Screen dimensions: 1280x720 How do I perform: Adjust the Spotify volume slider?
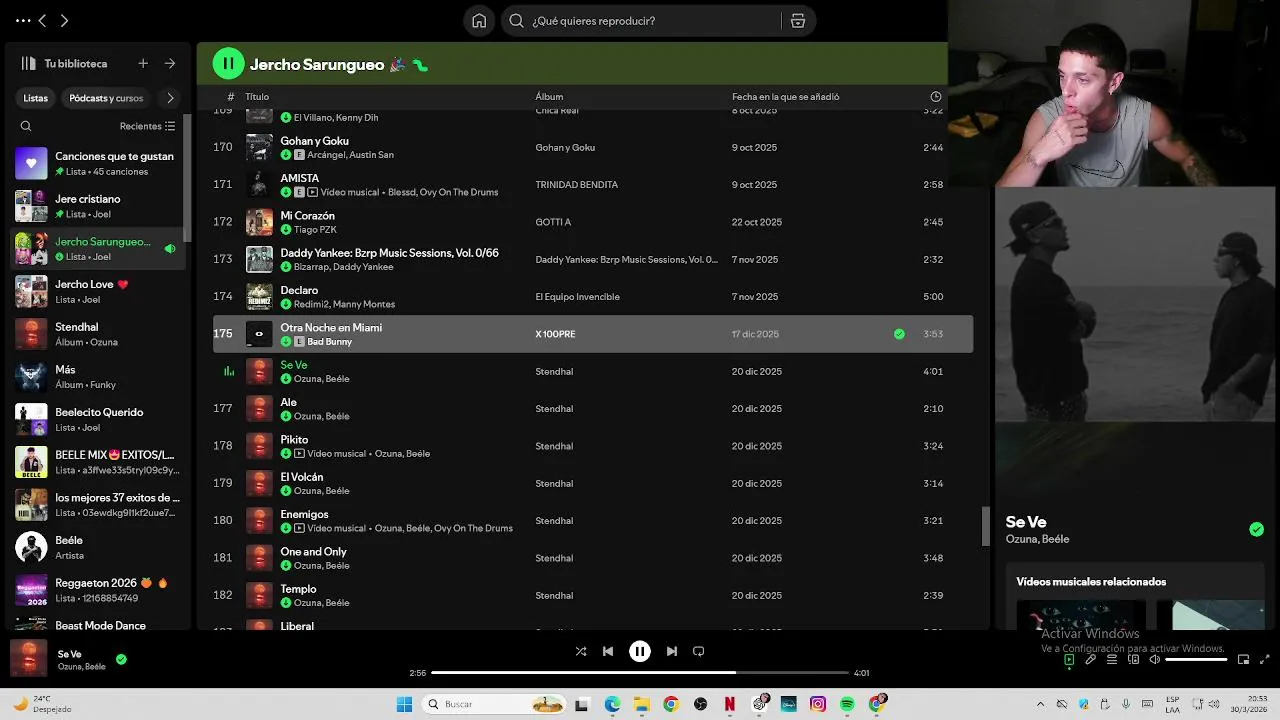[1196, 659]
